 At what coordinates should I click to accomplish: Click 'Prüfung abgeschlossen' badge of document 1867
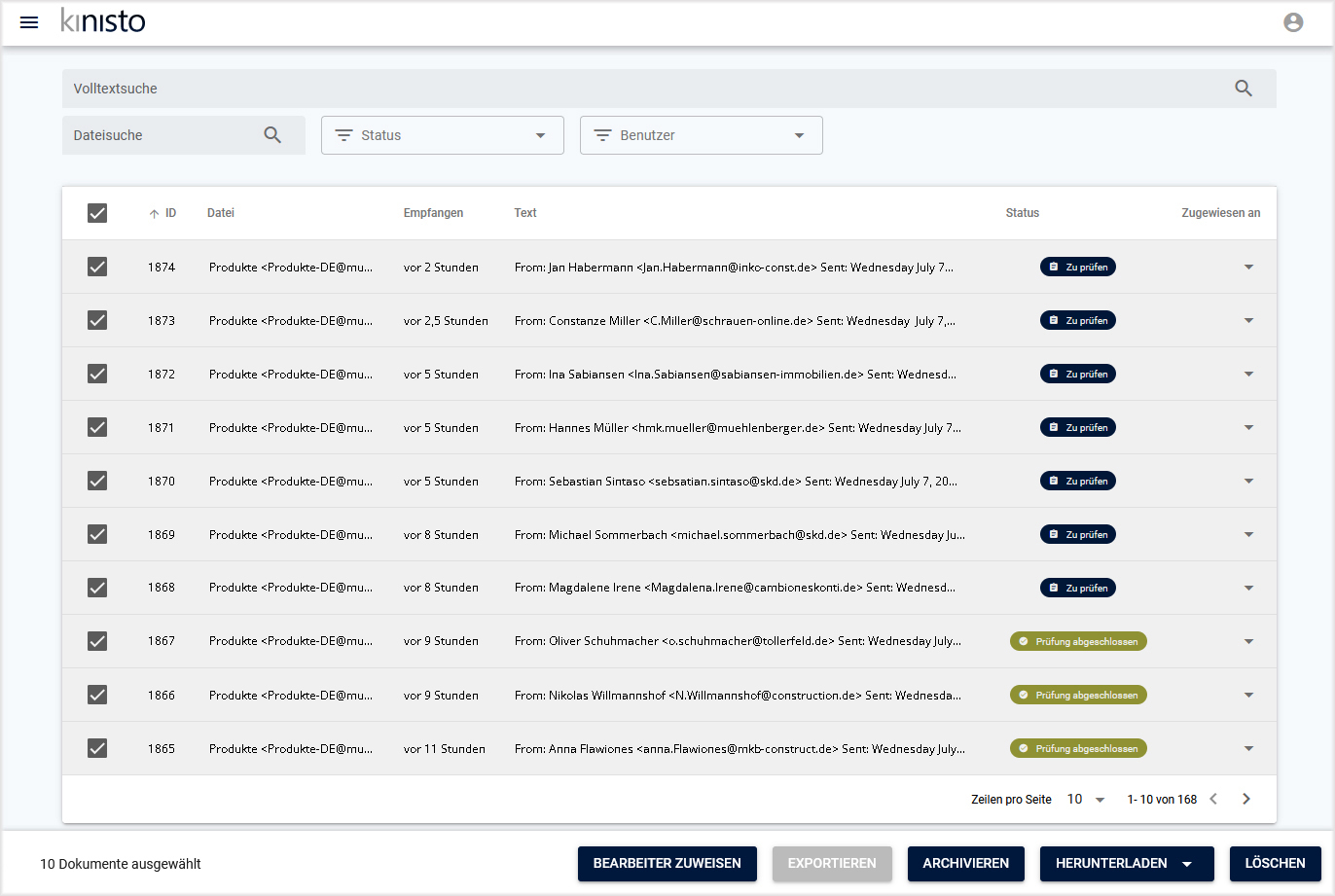pos(1078,641)
